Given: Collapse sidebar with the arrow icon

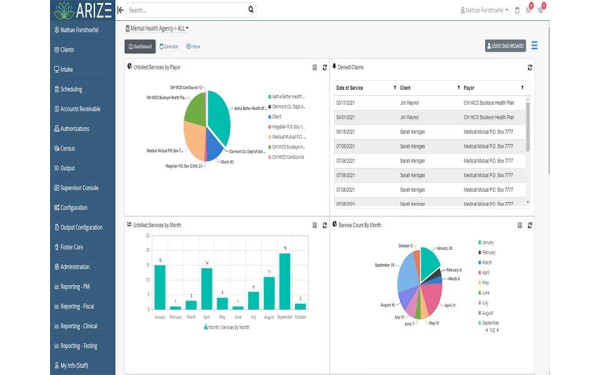Looking at the screenshot, I should pos(120,10).
